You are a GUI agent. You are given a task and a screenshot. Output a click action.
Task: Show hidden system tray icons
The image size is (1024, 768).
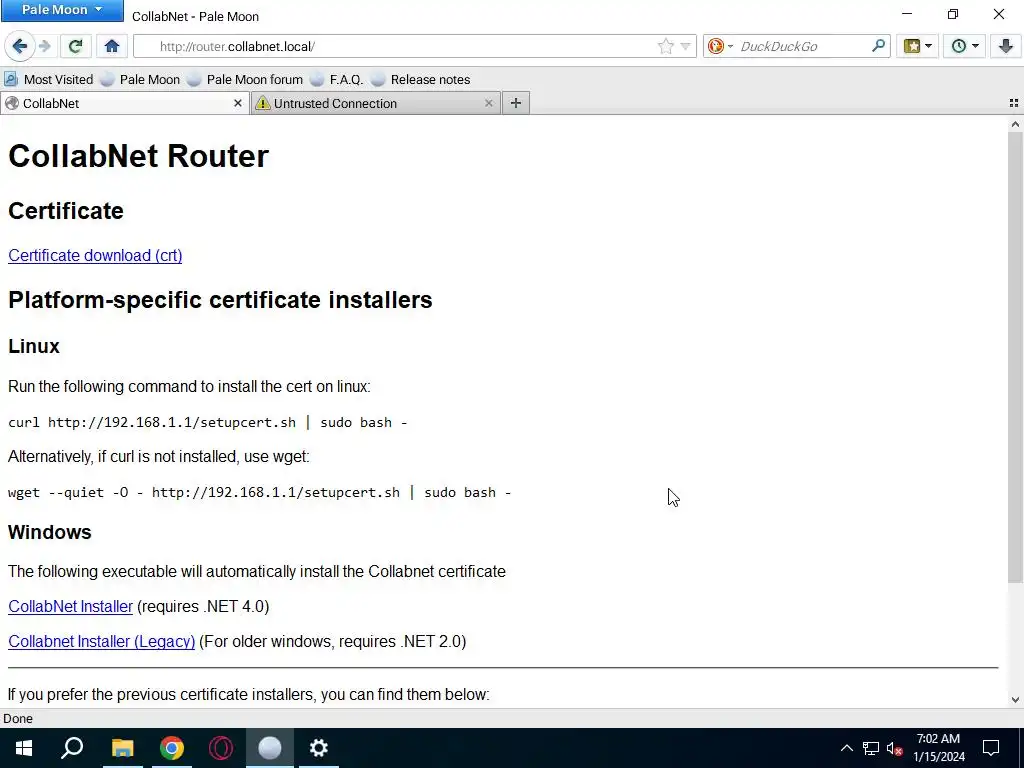[846, 748]
